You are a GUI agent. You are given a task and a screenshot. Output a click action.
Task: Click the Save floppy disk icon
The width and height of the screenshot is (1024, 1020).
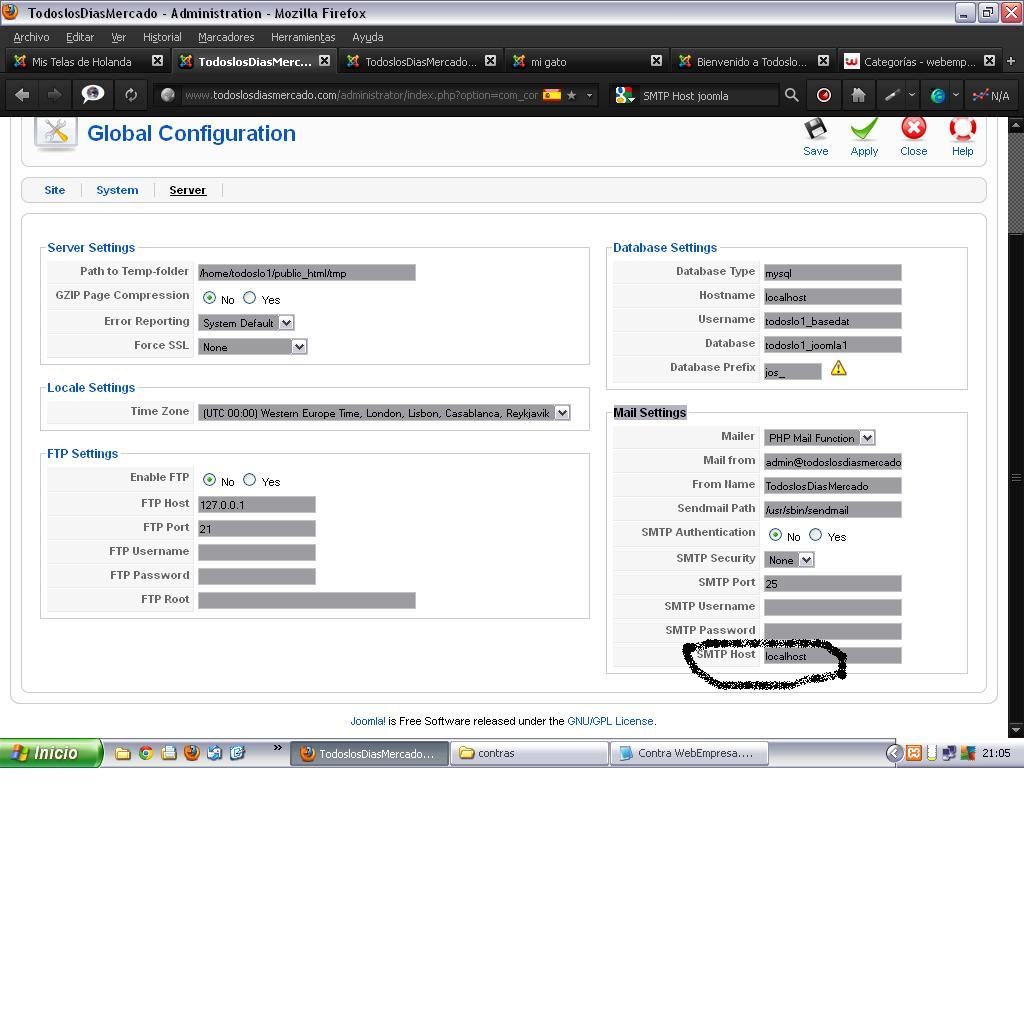pos(815,129)
